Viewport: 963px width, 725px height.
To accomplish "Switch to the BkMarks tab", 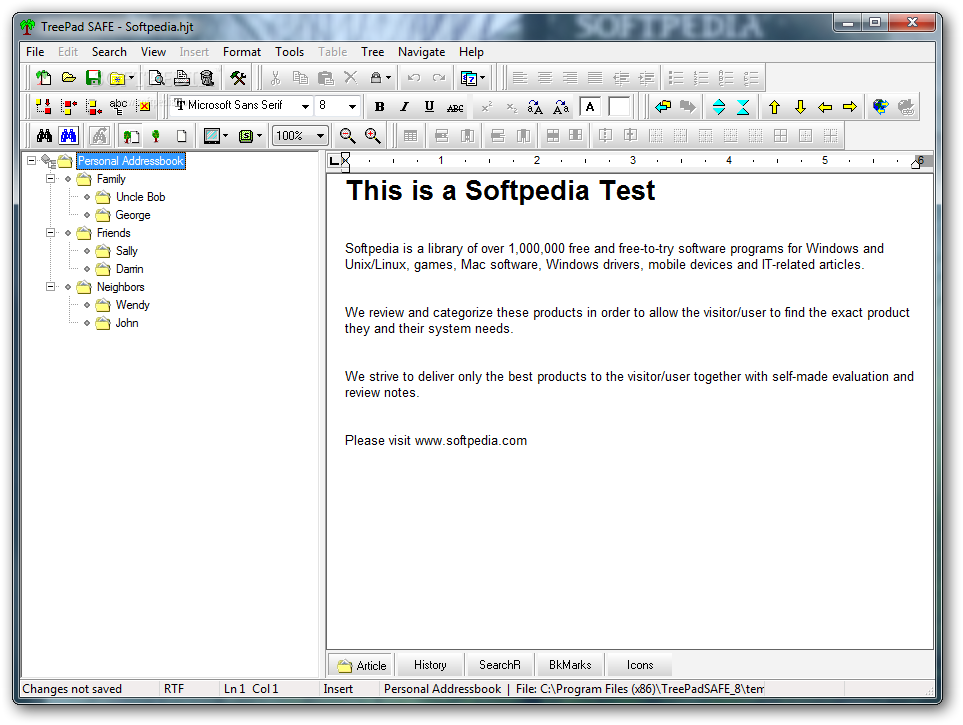I will [570, 665].
